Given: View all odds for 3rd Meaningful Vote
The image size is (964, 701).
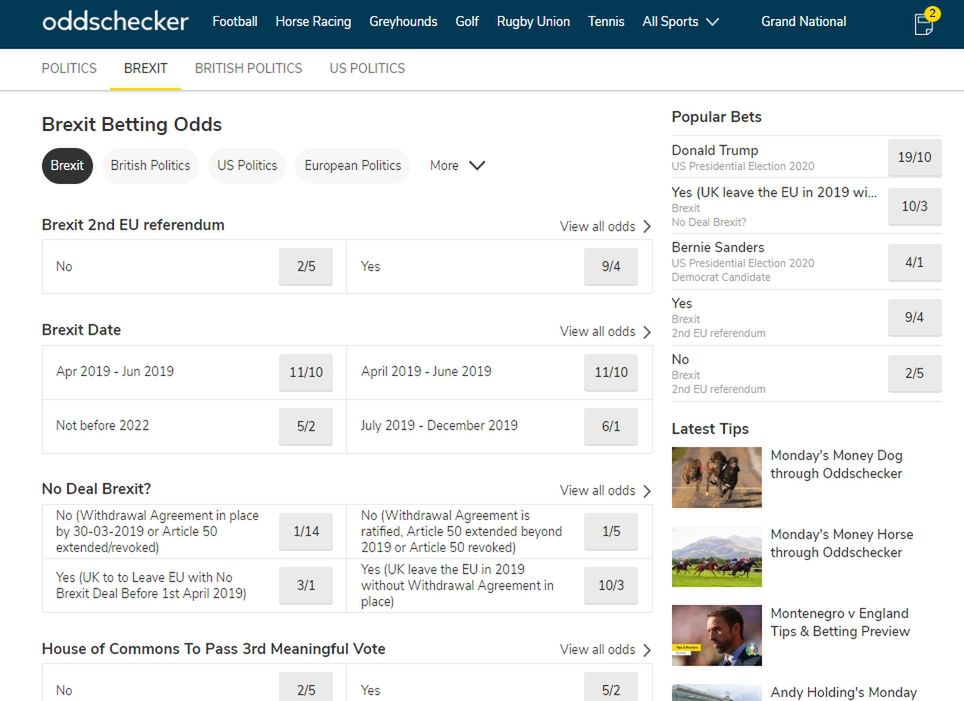Looking at the screenshot, I should (605, 649).
